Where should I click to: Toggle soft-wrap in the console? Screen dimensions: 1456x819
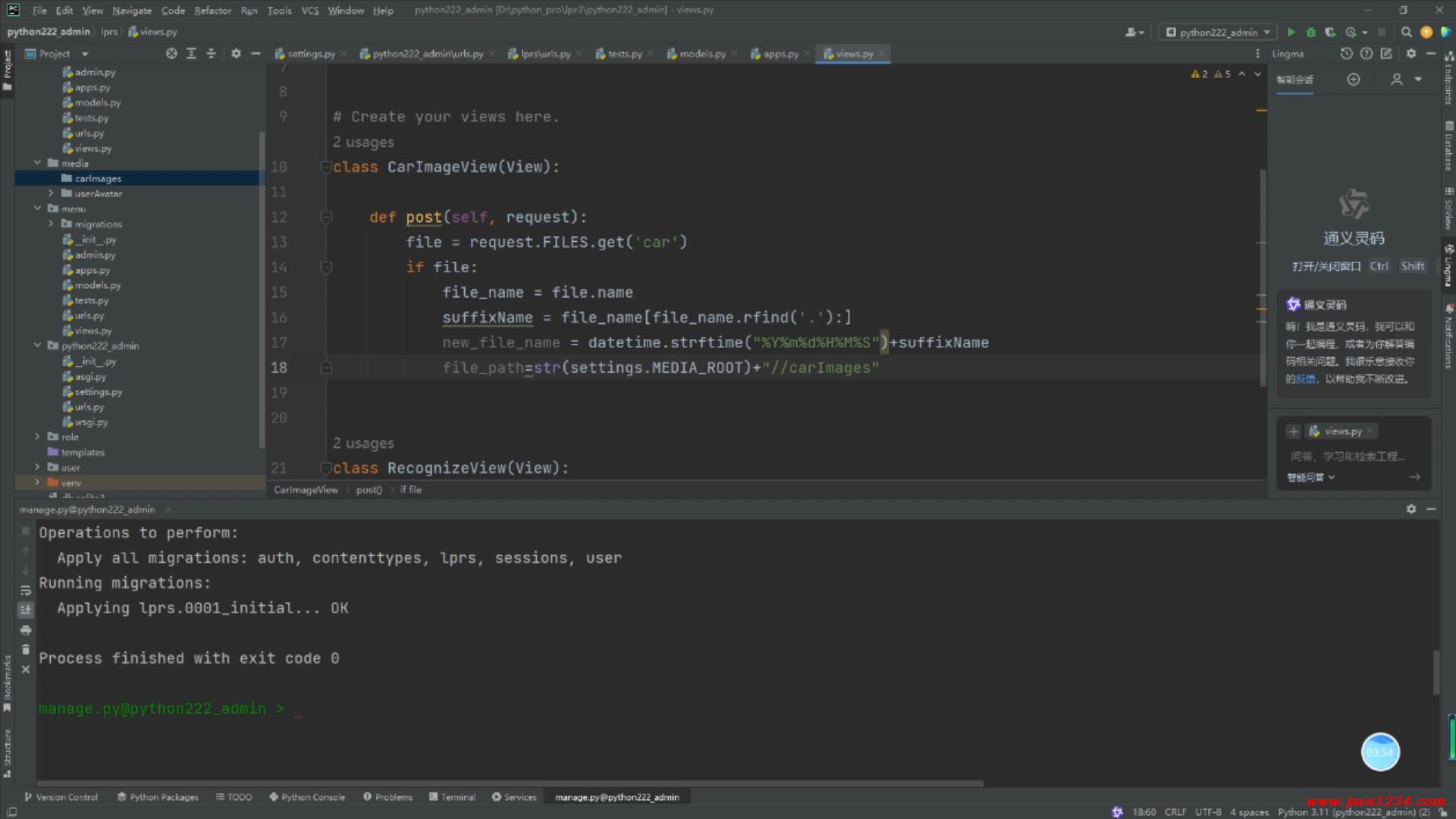pyautogui.click(x=26, y=590)
